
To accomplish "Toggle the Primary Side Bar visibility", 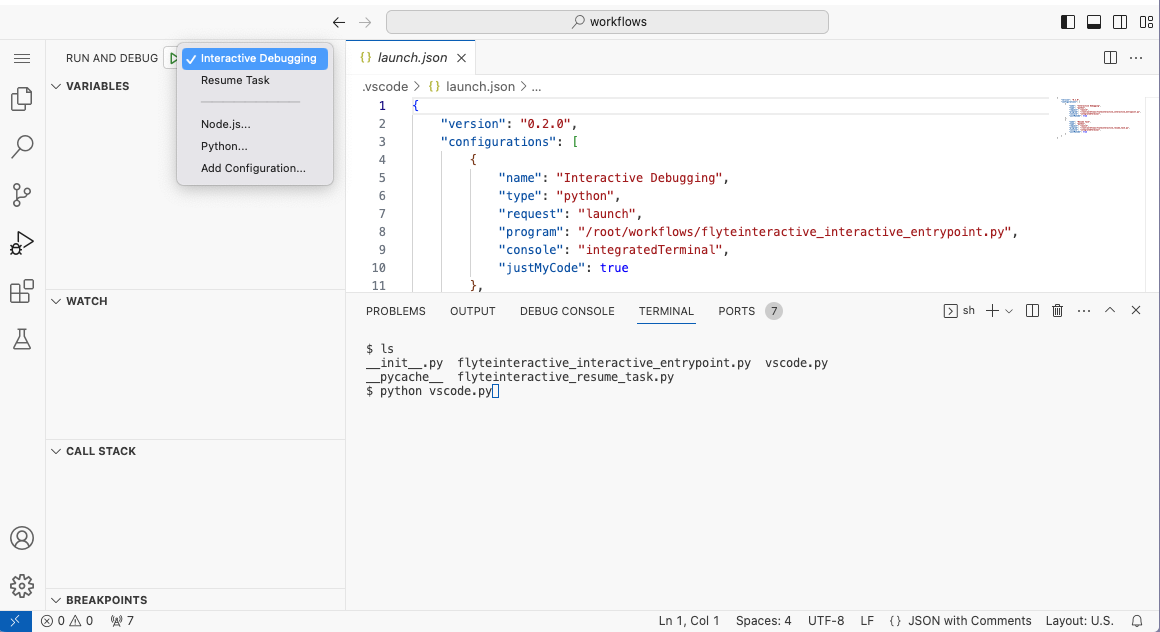I will point(1067,20).
